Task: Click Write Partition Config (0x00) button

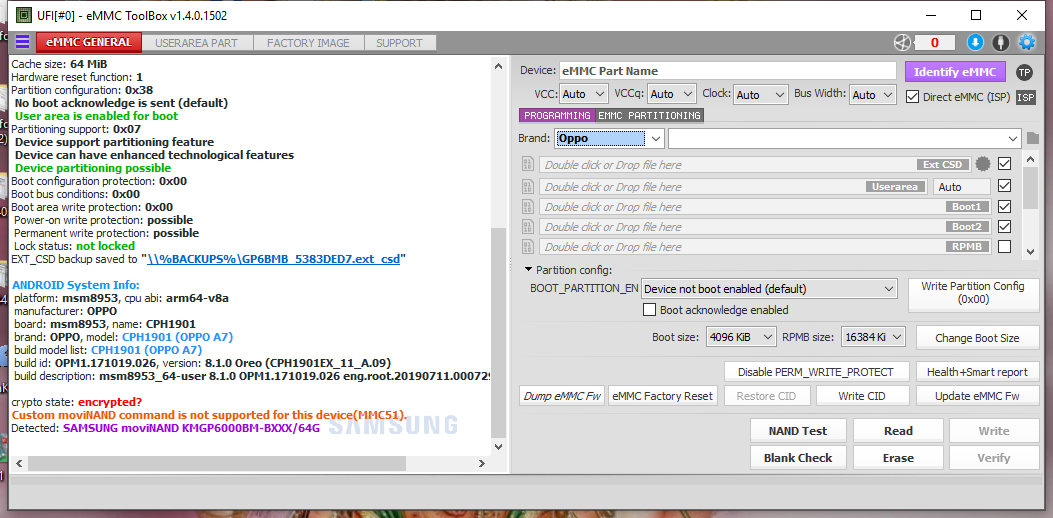Action: coord(973,294)
